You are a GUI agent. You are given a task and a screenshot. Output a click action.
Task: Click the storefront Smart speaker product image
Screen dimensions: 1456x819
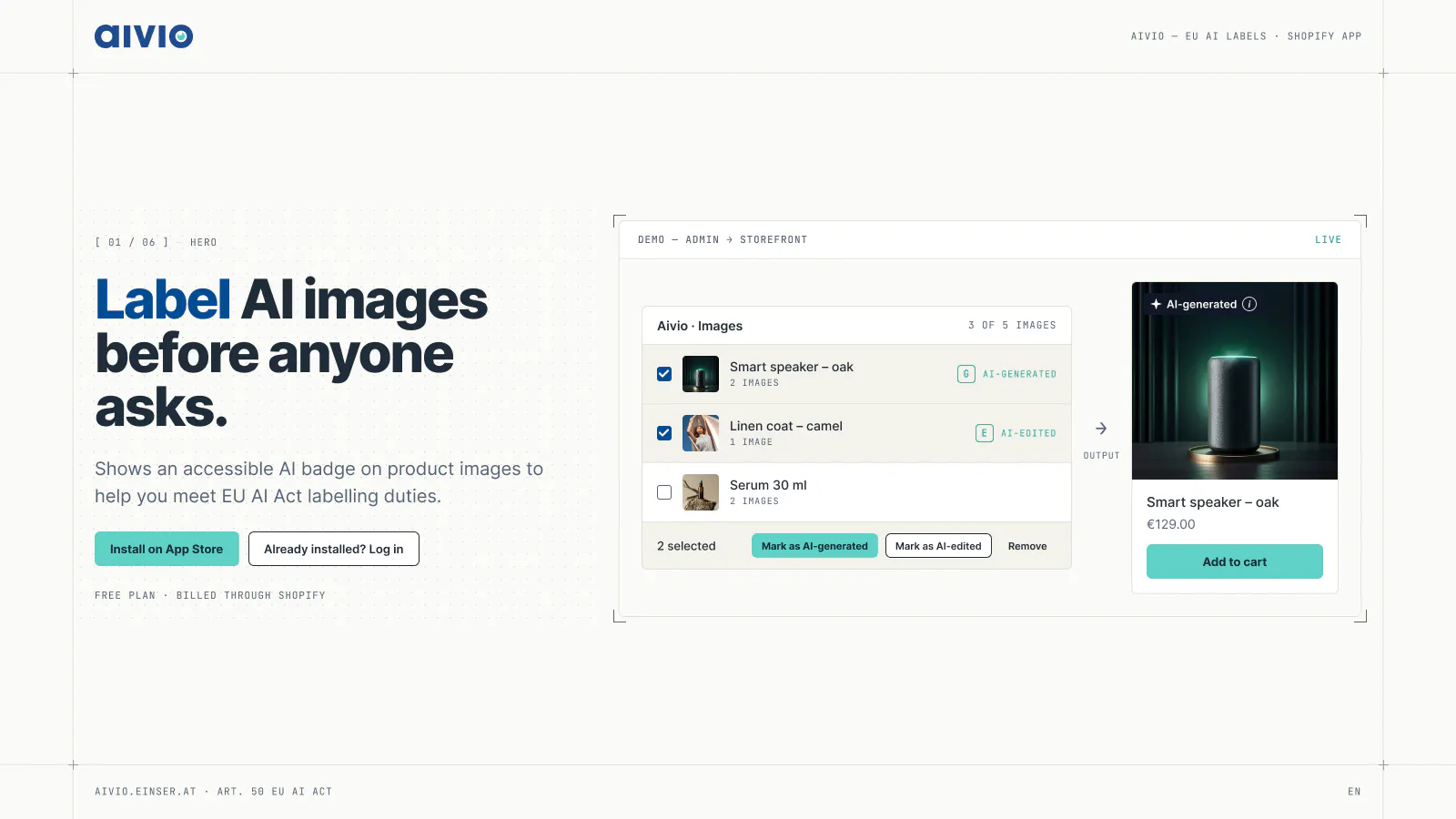click(x=1235, y=380)
